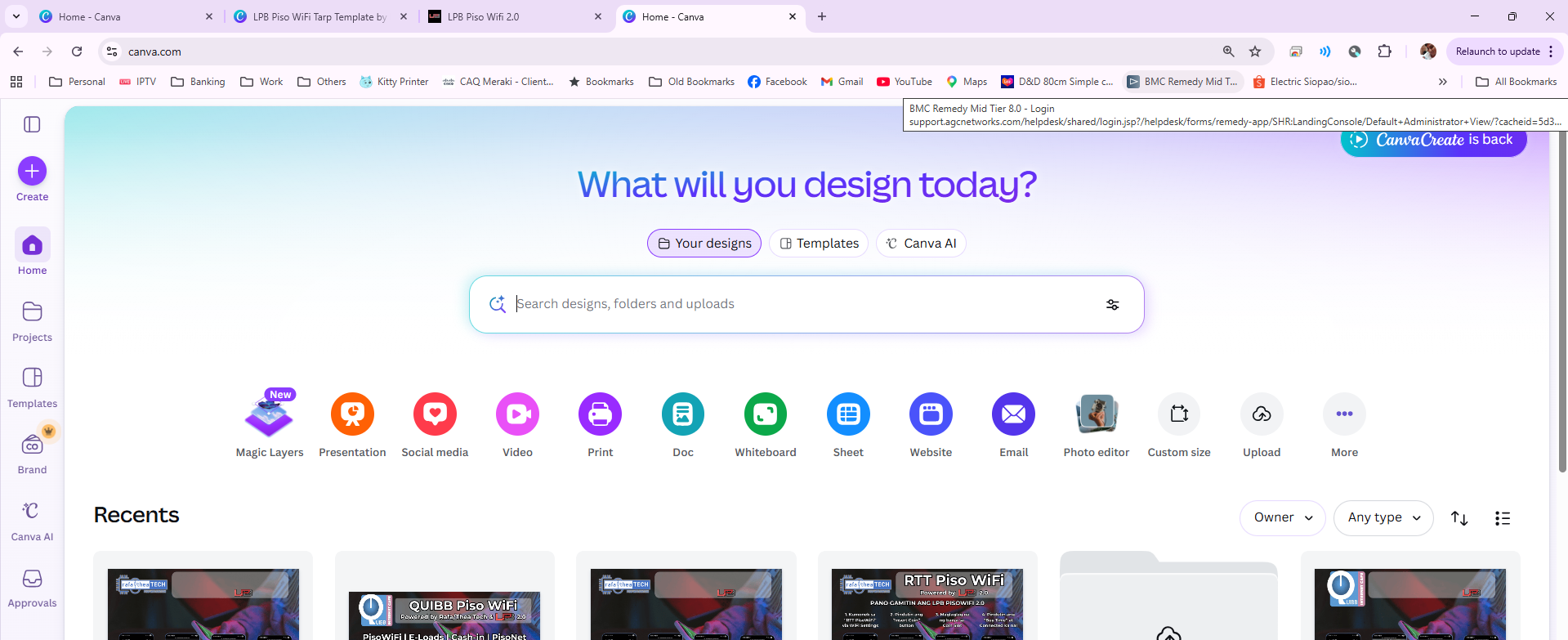This screenshot has height=640, width=1568.
Task: Open search filters icon in search bar
Action: pyautogui.click(x=1113, y=305)
